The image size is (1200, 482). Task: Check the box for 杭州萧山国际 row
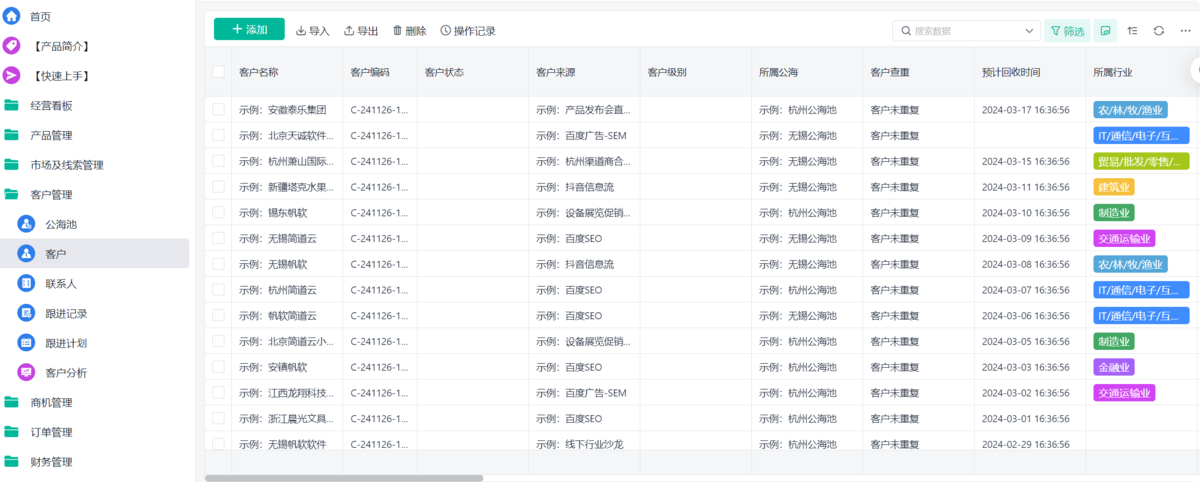point(219,161)
